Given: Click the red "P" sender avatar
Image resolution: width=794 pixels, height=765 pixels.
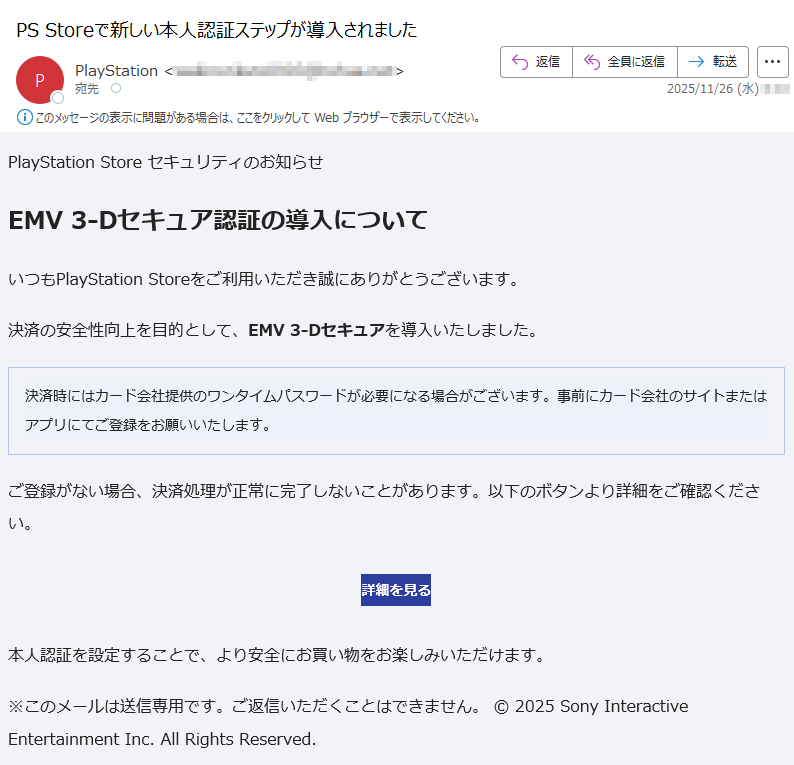Looking at the screenshot, I should pyautogui.click(x=39, y=80).
